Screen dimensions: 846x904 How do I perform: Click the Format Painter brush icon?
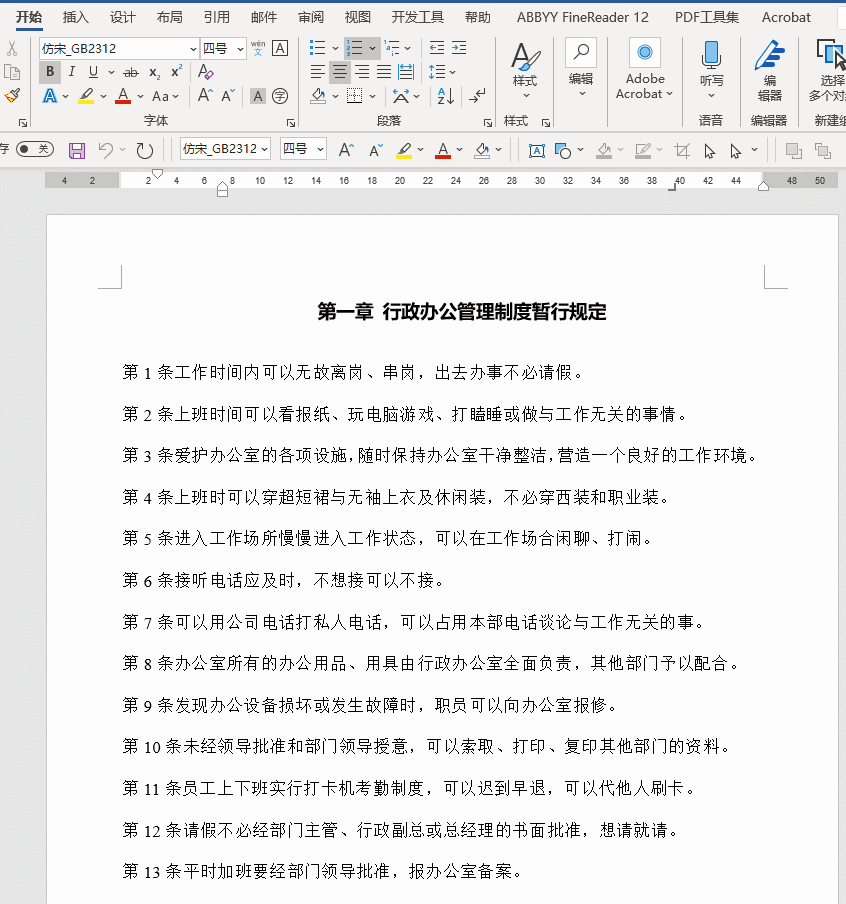(12, 96)
